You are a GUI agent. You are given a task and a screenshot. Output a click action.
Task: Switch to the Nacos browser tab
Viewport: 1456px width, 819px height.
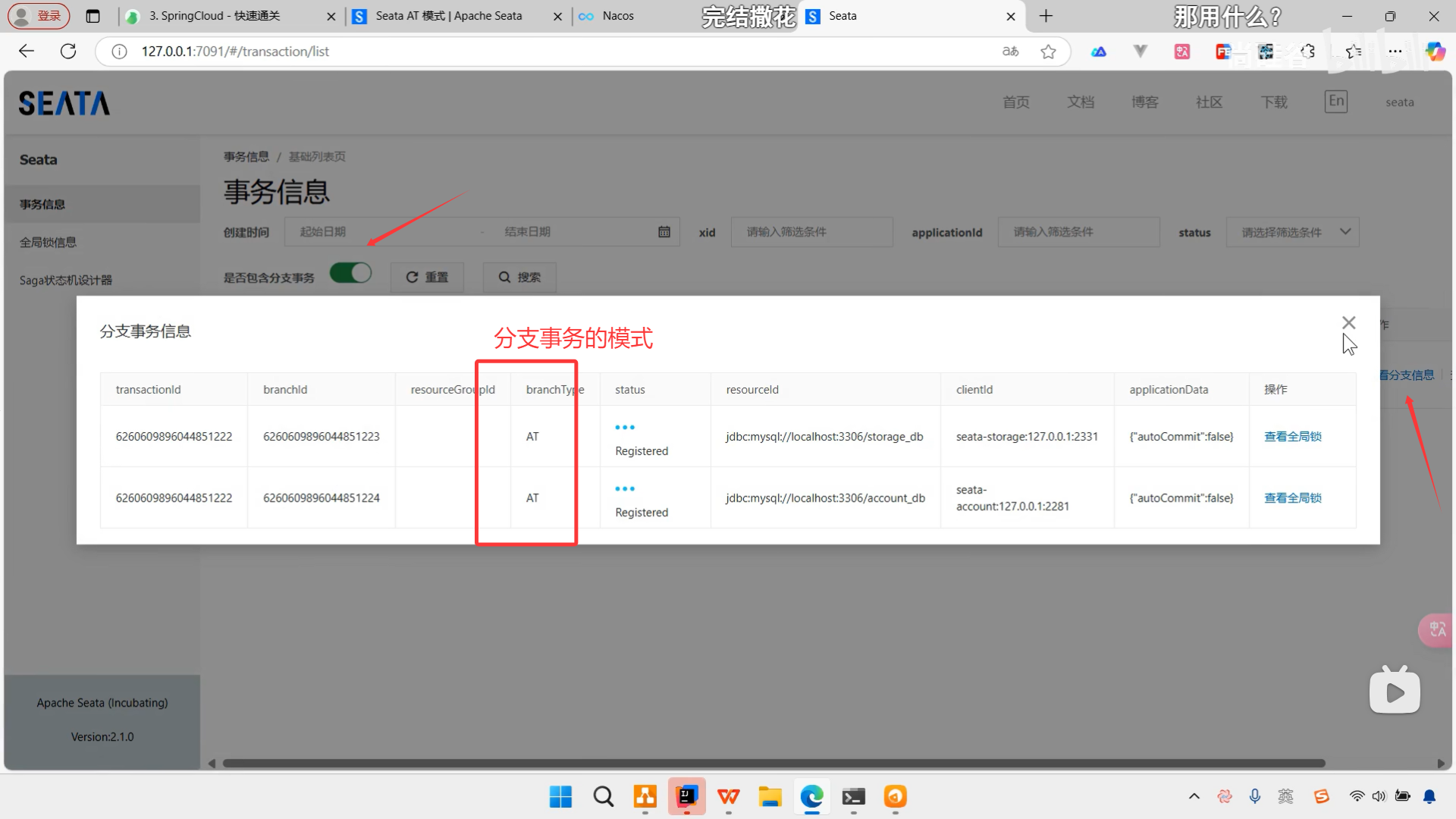tap(618, 16)
